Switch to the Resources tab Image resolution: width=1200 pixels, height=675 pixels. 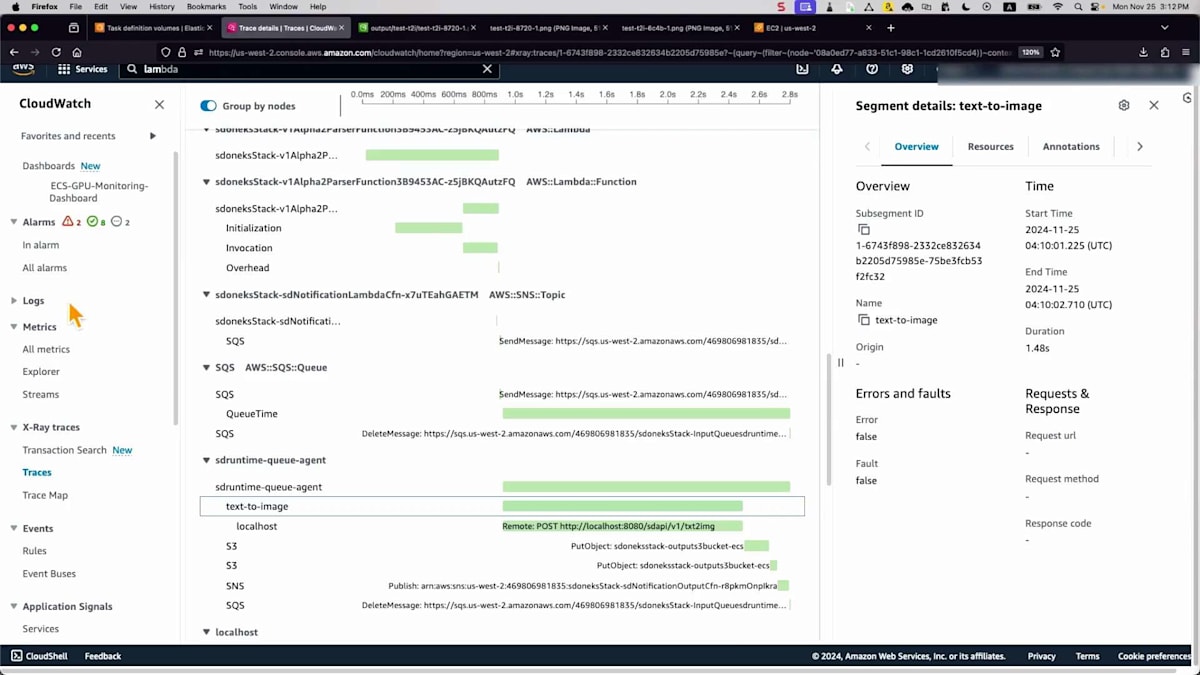pos(990,147)
